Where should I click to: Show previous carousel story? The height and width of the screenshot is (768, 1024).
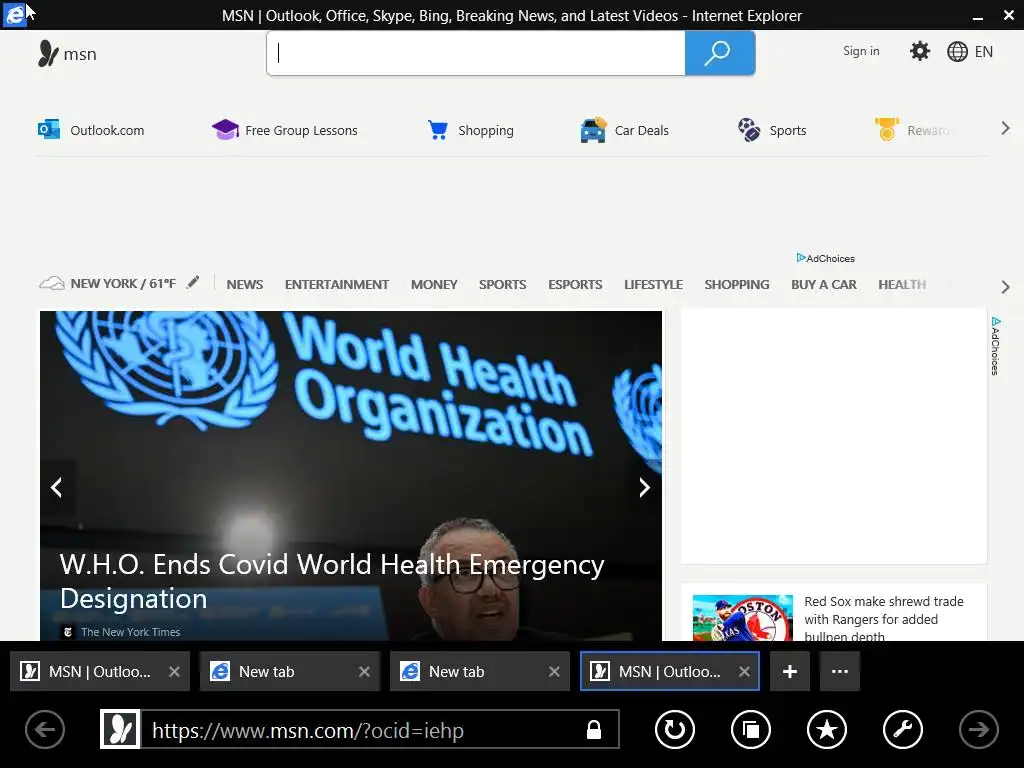(x=57, y=487)
